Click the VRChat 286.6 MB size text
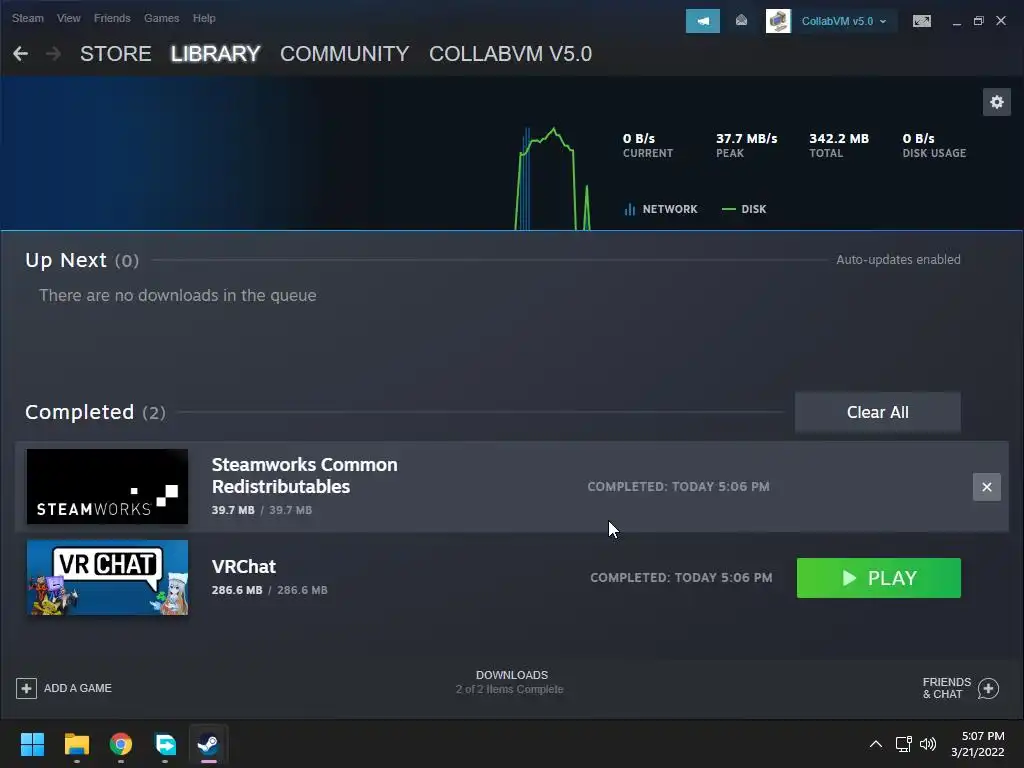 tap(270, 590)
